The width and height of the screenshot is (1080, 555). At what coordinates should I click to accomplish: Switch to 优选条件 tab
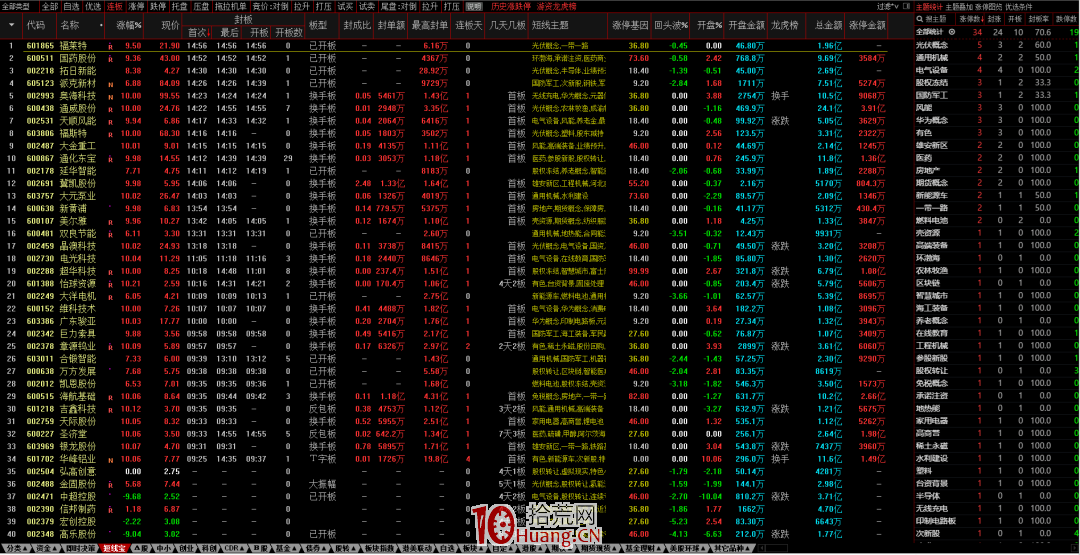coord(1019,6)
